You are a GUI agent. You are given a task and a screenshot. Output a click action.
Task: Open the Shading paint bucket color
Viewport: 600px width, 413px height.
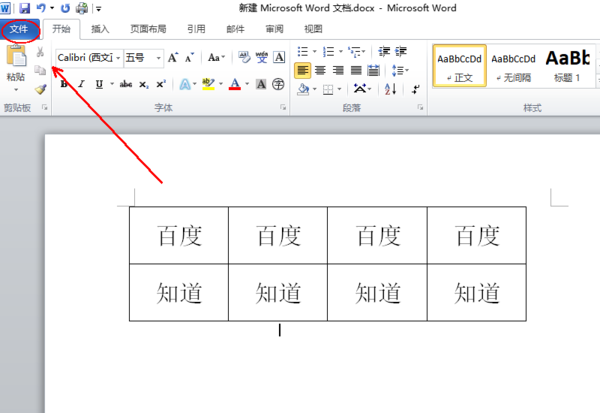[x=303, y=90]
